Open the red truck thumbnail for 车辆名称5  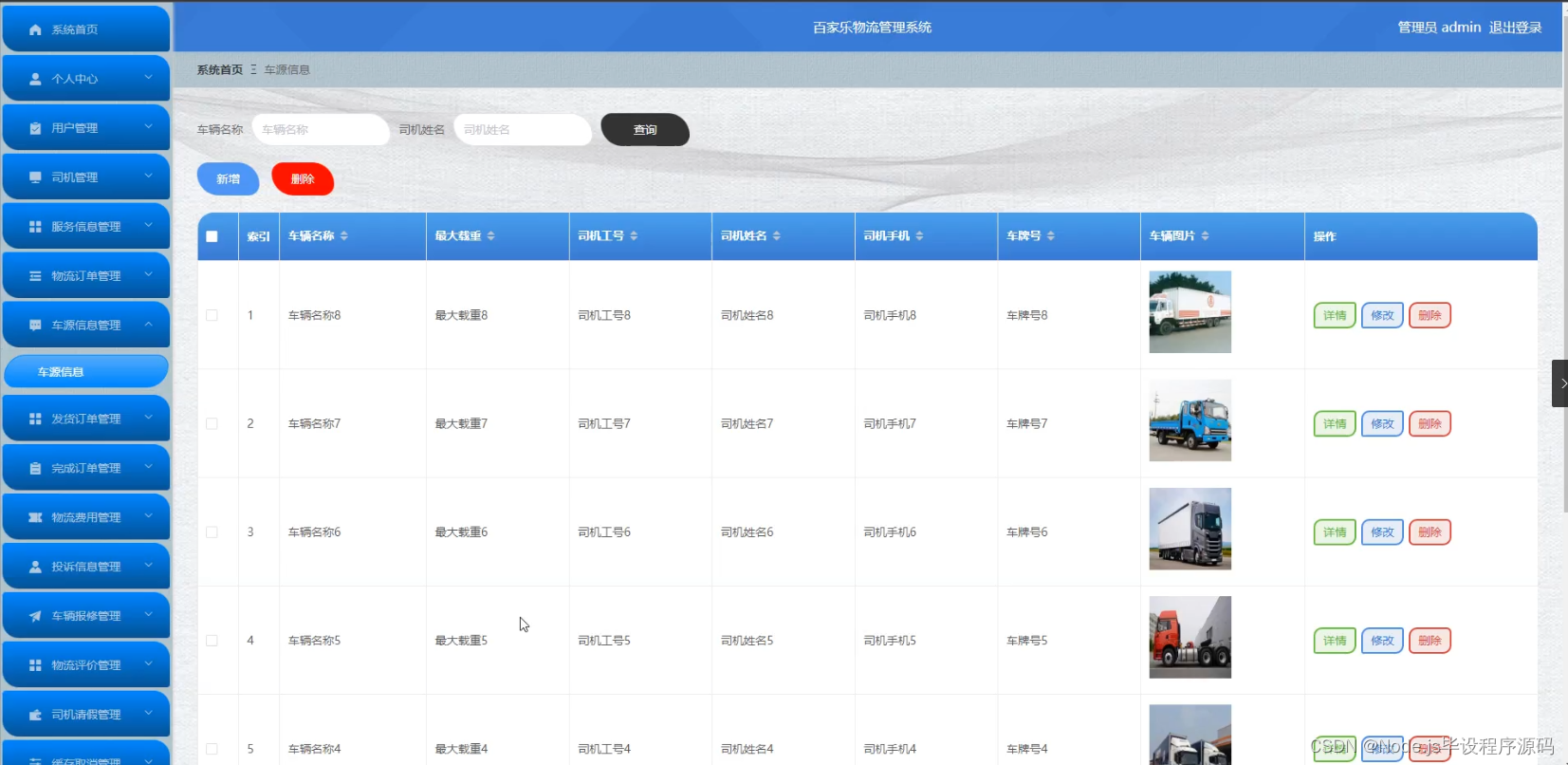click(x=1190, y=637)
